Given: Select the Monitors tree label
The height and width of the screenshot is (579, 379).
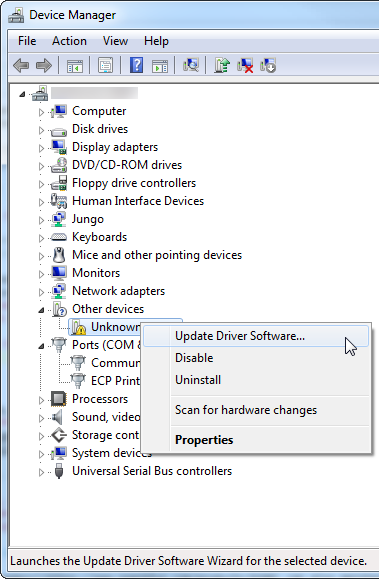Looking at the screenshot, I should pyautogui.click(x=96, y=273).
